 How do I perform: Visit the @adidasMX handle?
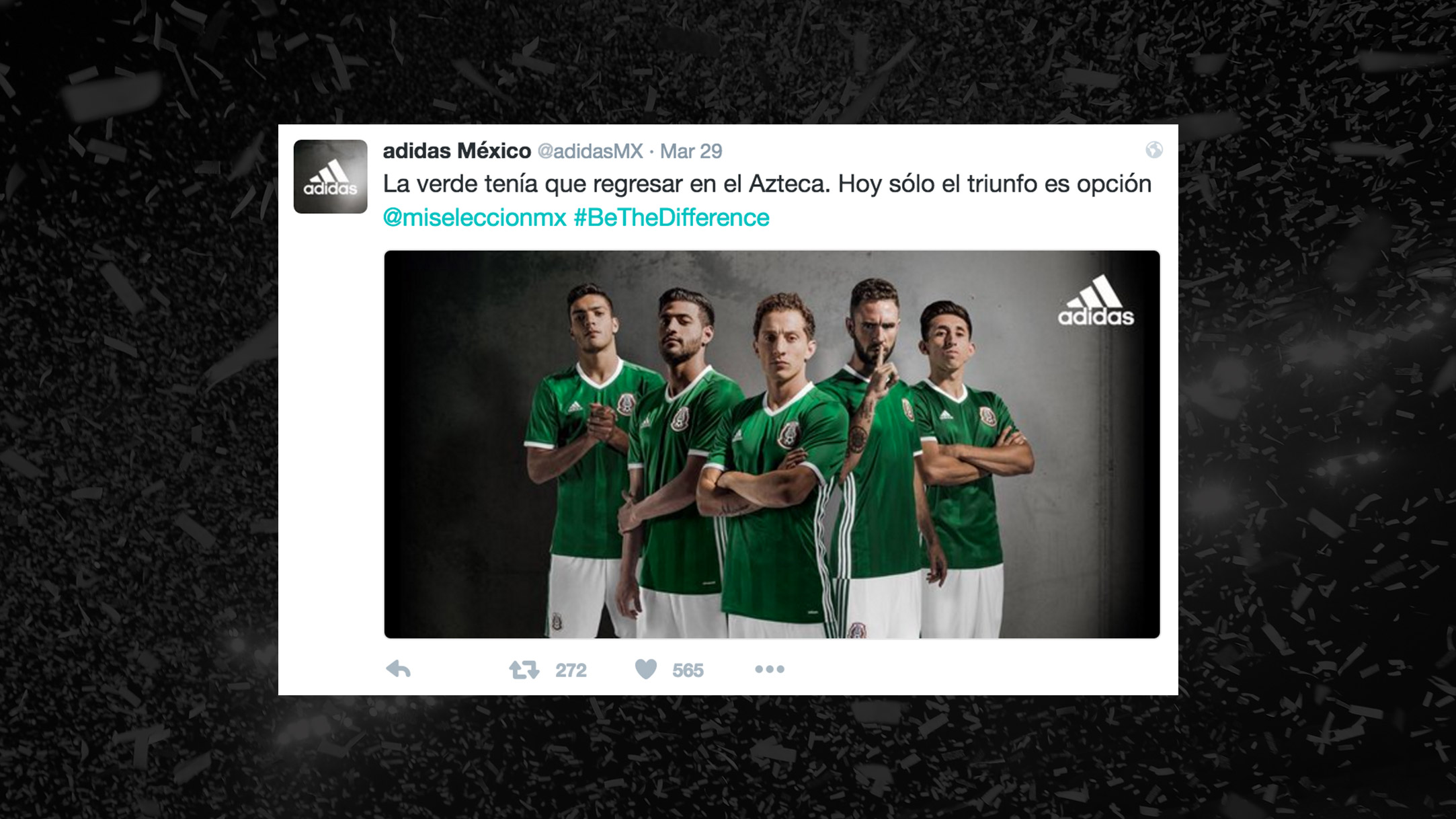[590, 151]
